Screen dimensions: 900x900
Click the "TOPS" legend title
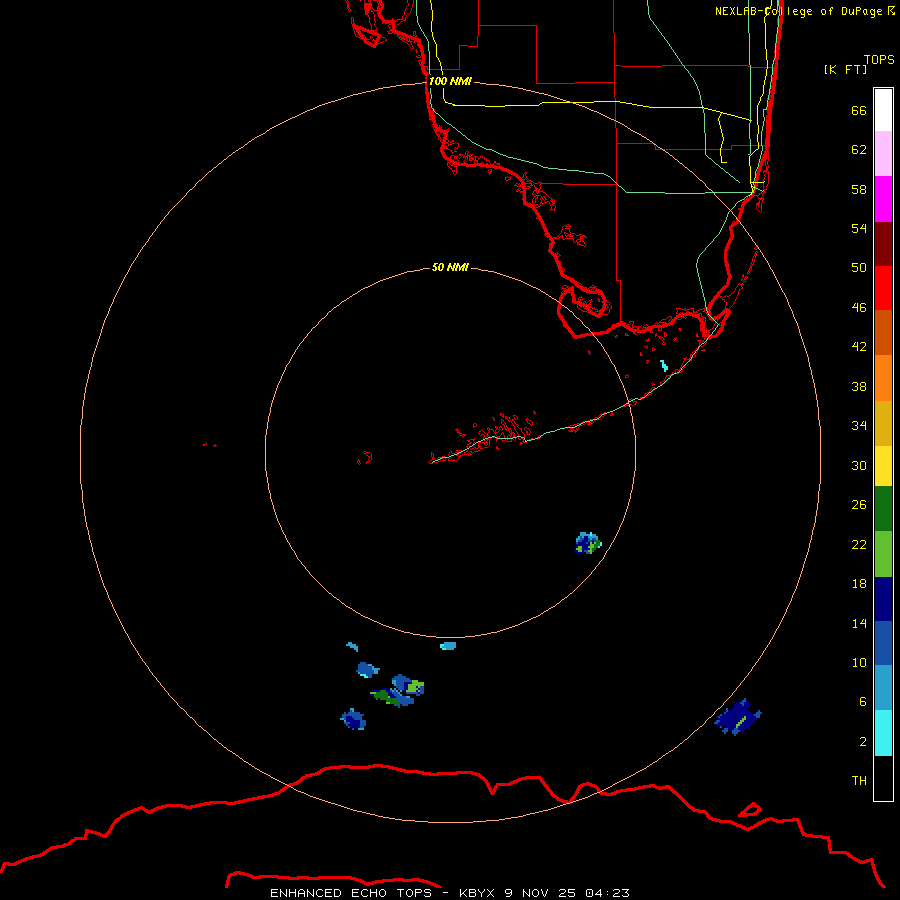click(879, 59)
